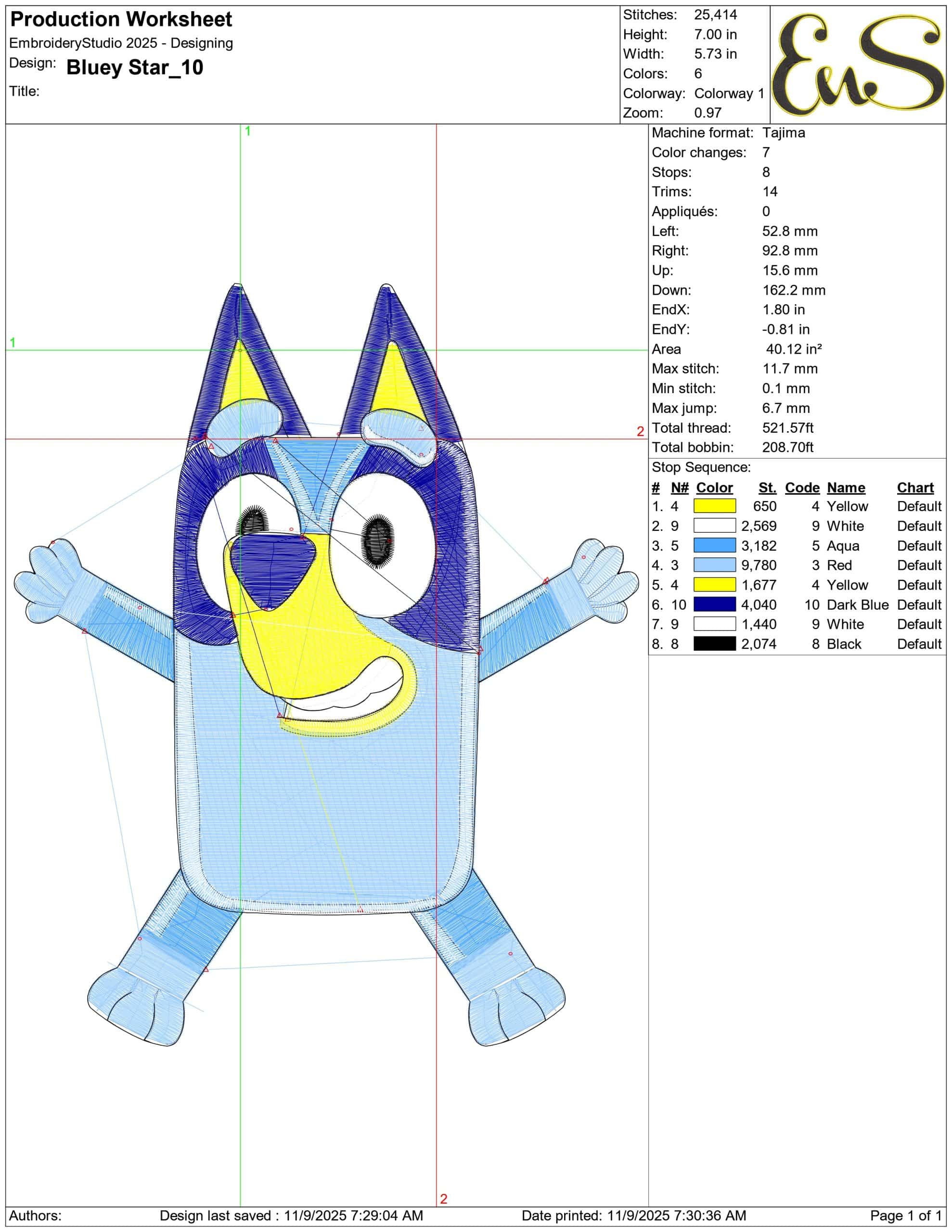The width and height of the screenshot is (952, 1232).
Task: Click the 'Red' thread name in row 4
Action: tap(839, 565)
